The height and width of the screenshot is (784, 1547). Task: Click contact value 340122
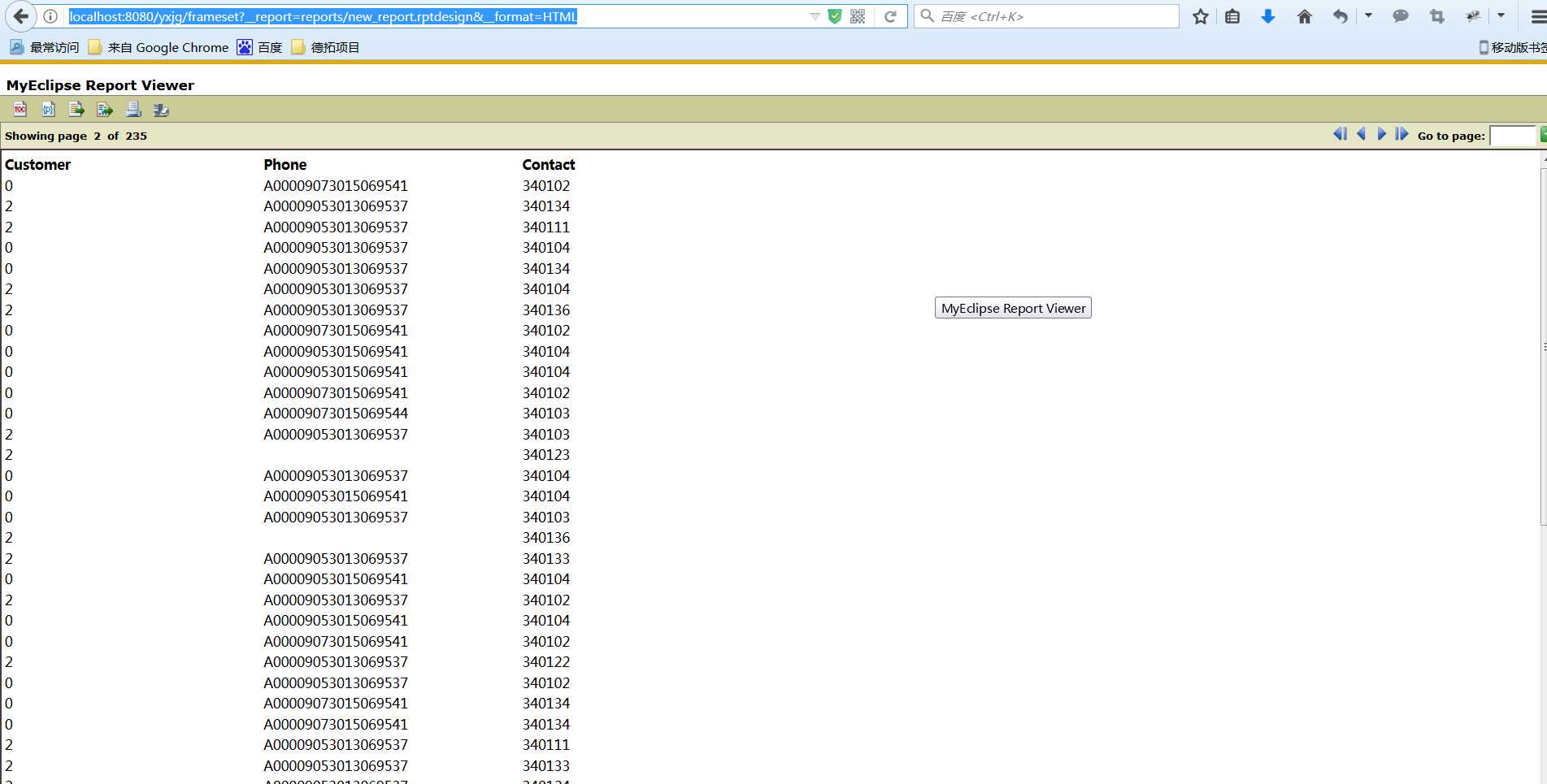click(x=546, y=661)
